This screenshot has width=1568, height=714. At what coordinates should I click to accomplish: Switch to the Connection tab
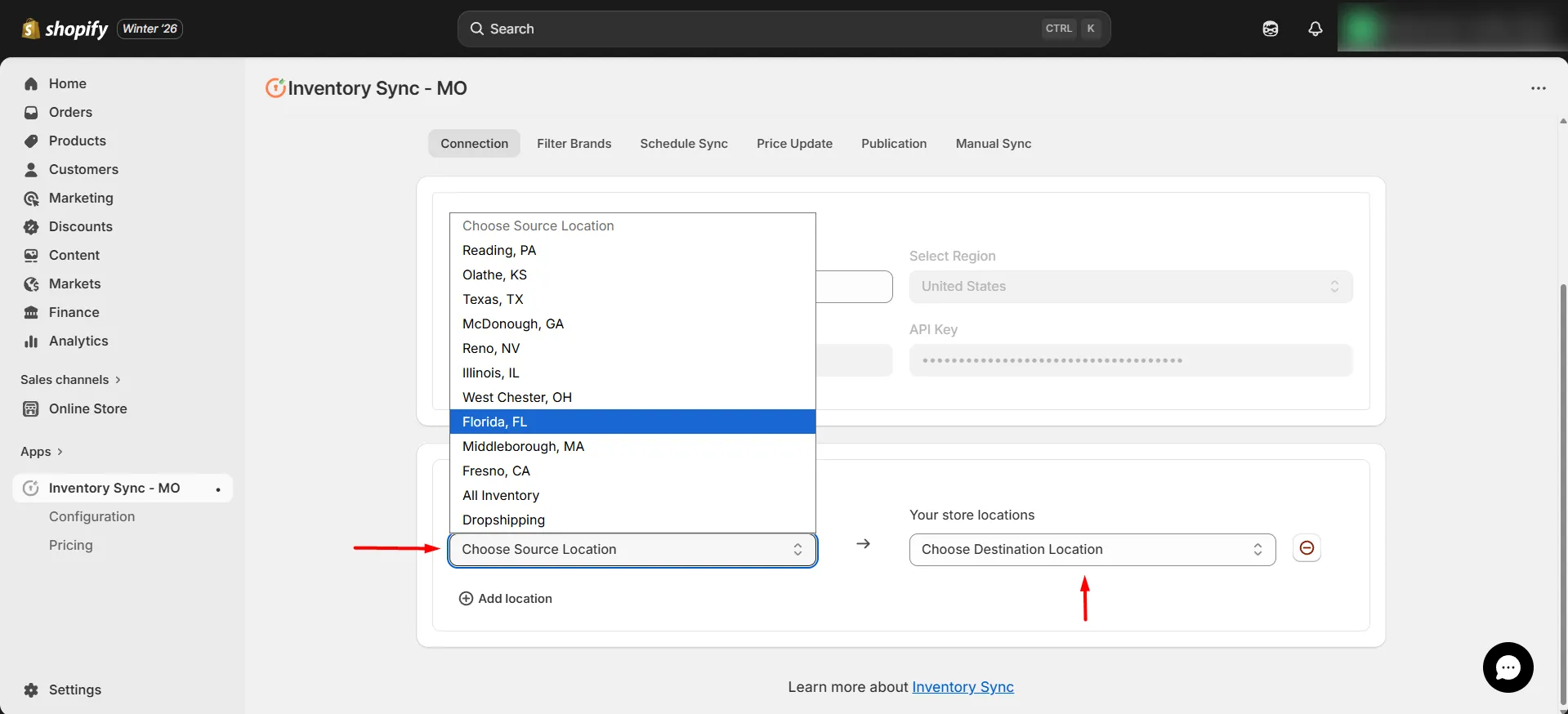tap(474, 143)
